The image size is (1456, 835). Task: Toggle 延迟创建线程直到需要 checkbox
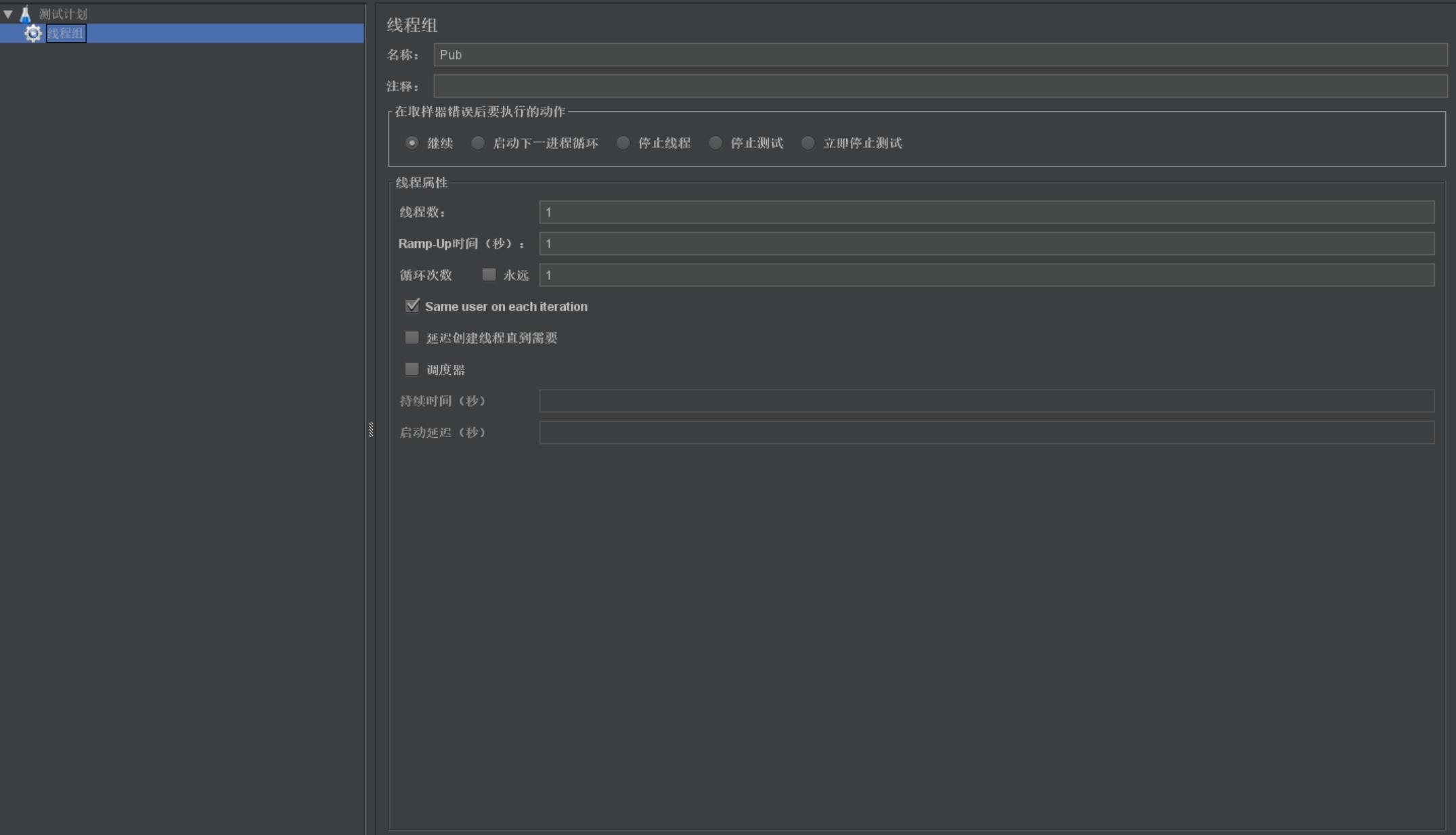pyautogui.click(x=411, y=337)
